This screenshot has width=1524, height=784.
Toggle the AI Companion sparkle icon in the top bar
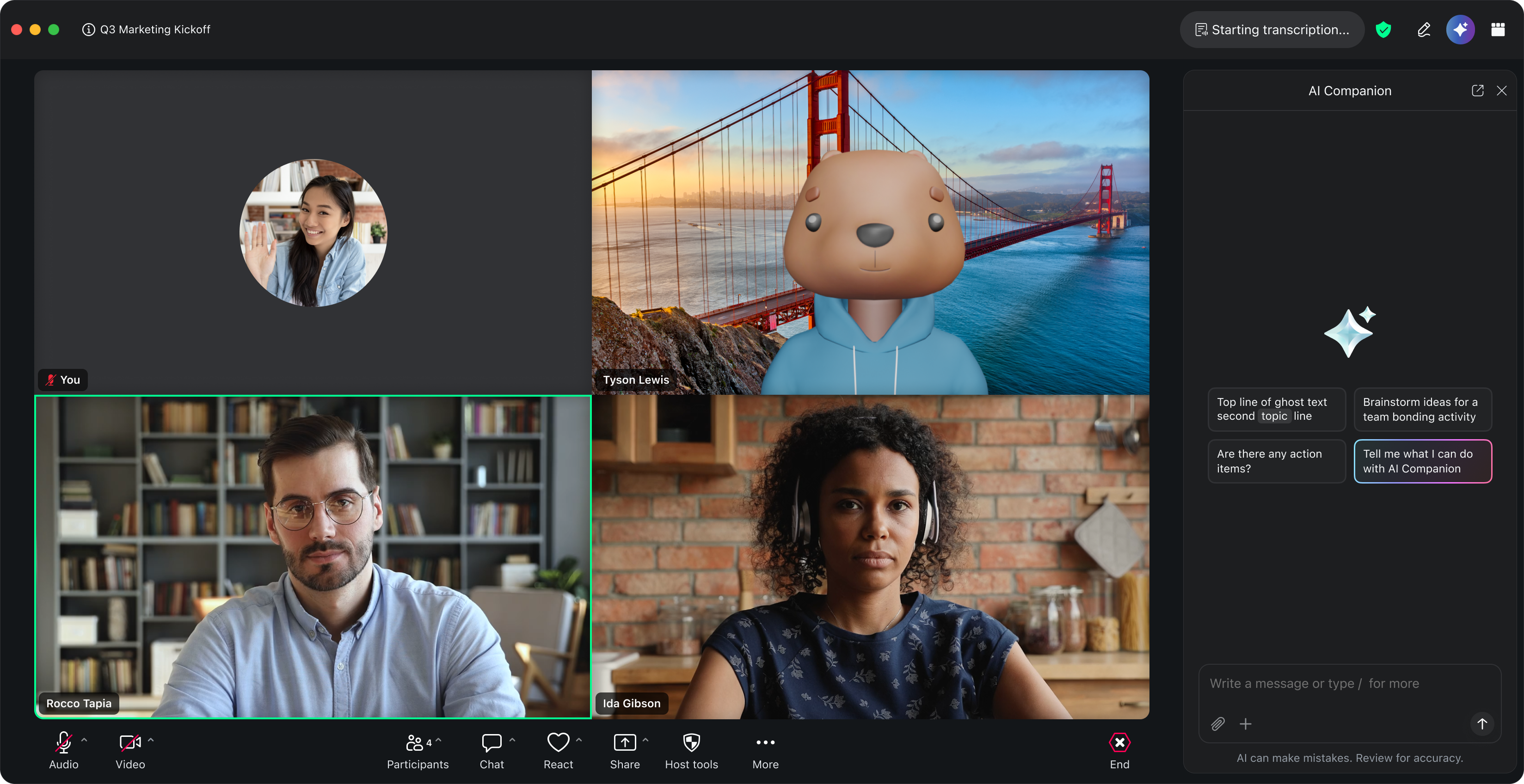pyautogui.click(x=1460, y=30)
